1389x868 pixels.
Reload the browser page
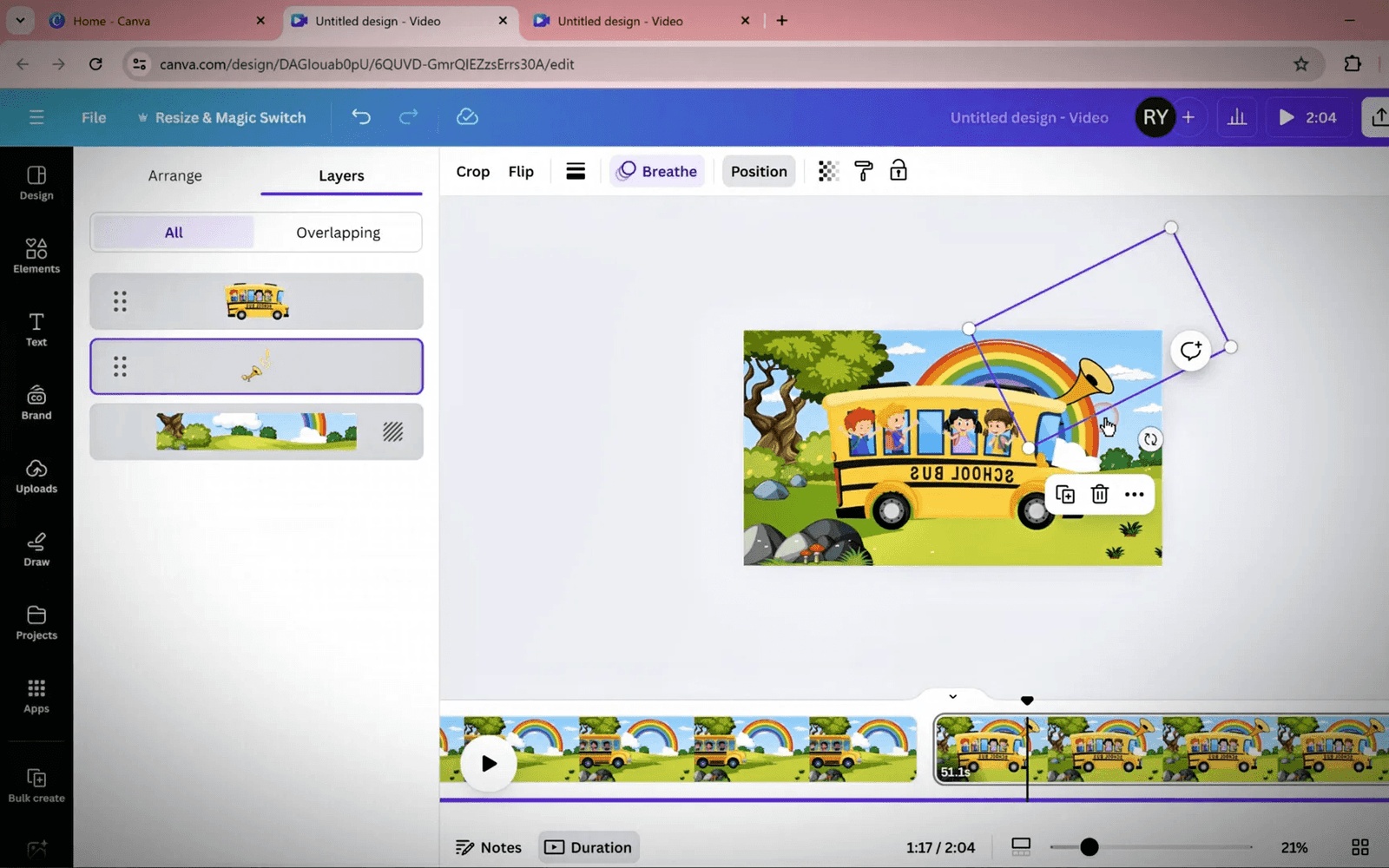point(95,63)
